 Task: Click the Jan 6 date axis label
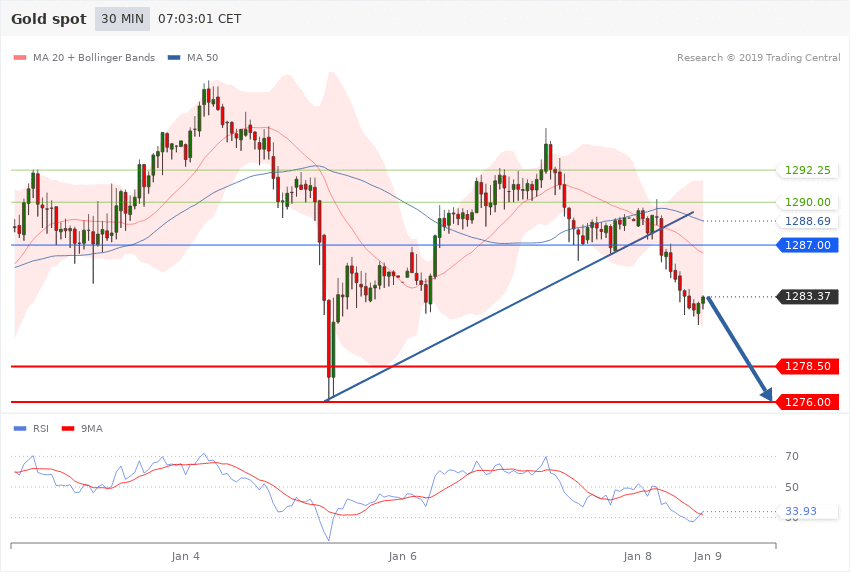click(403, 556)
